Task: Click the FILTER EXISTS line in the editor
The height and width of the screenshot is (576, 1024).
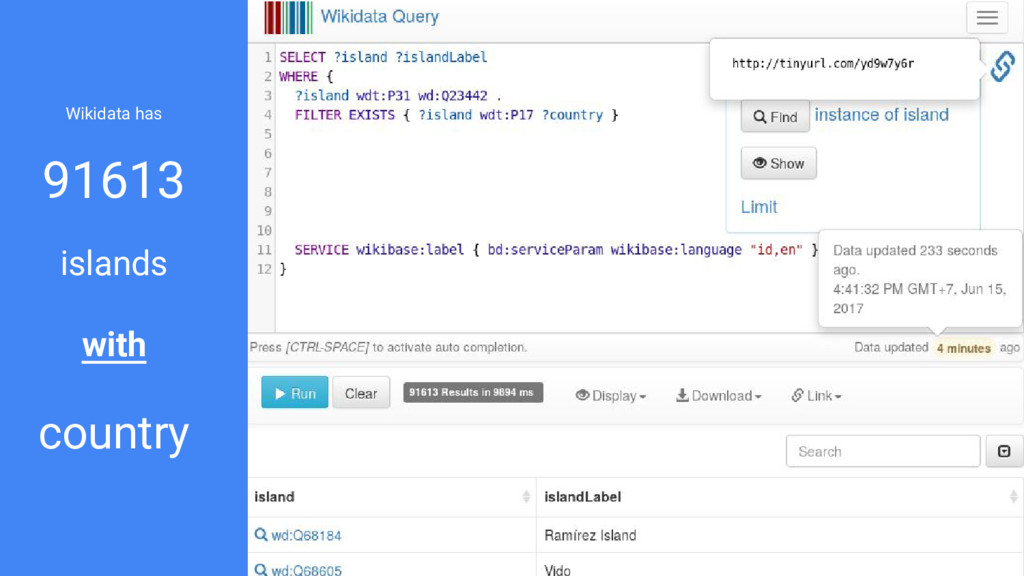Action: 456,115
